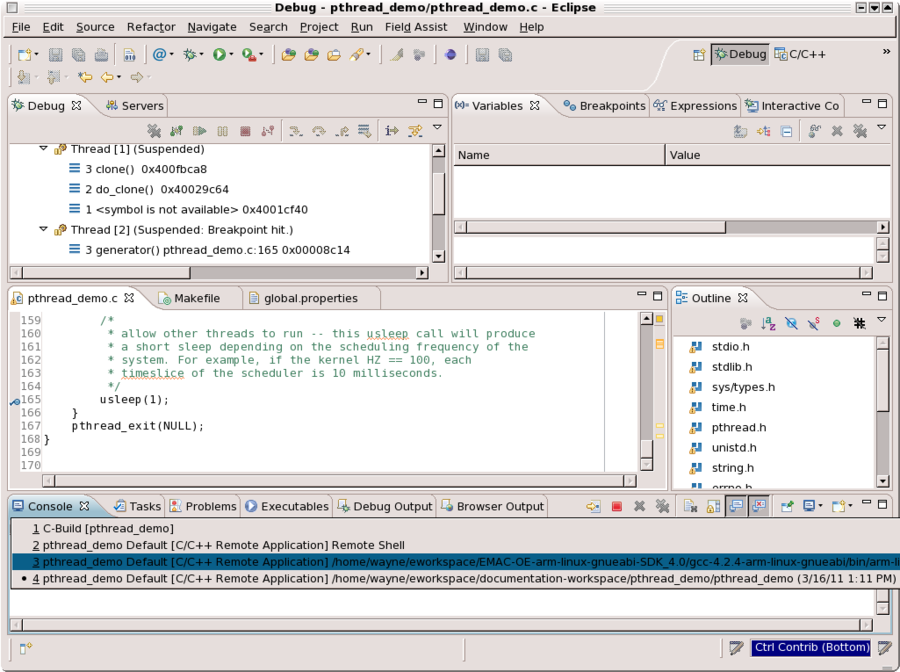Open the Variables view menu arrow

click(x=880, y=130)
